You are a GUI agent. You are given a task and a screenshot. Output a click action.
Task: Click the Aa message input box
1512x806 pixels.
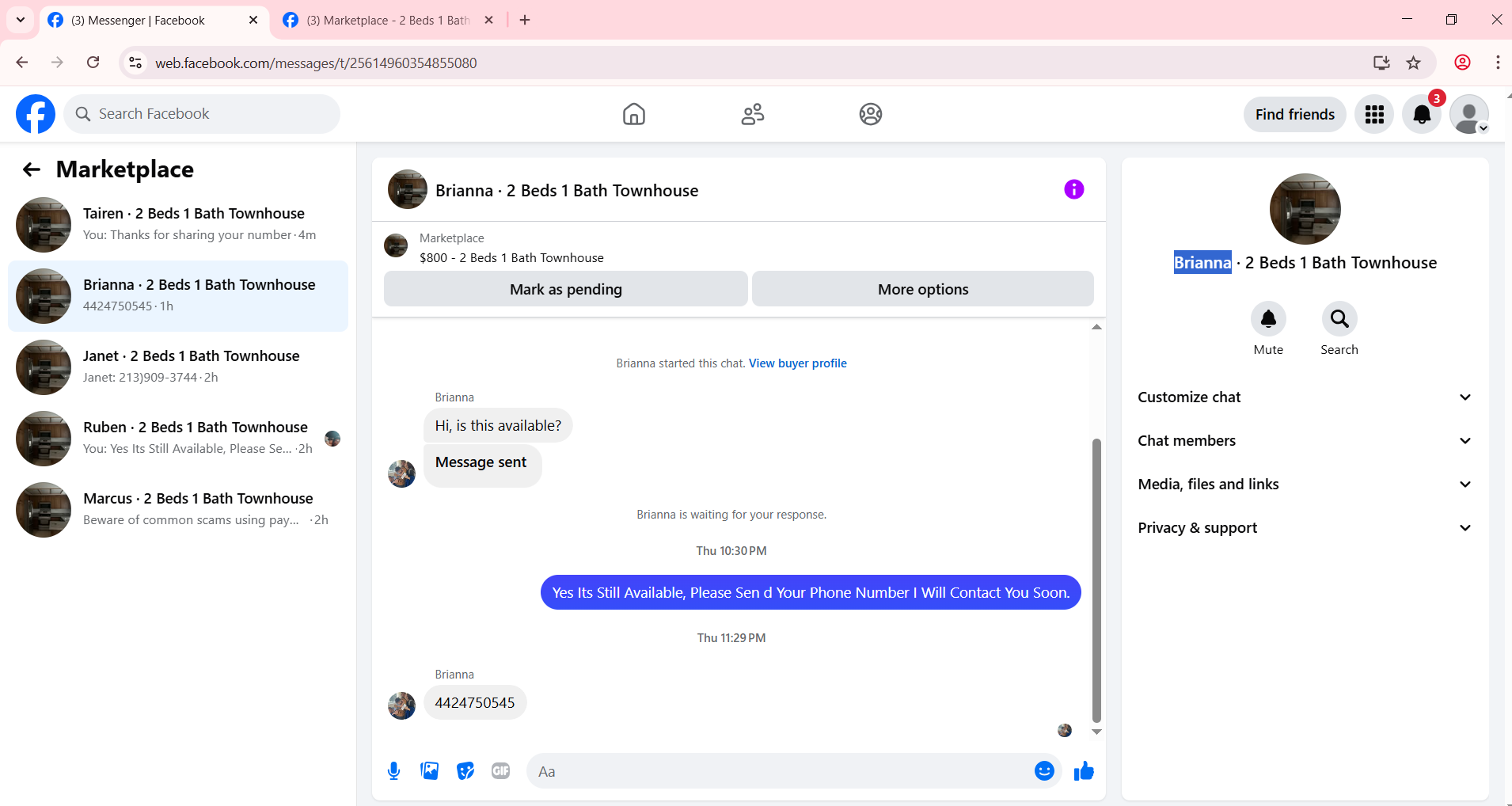coord(794,771)
